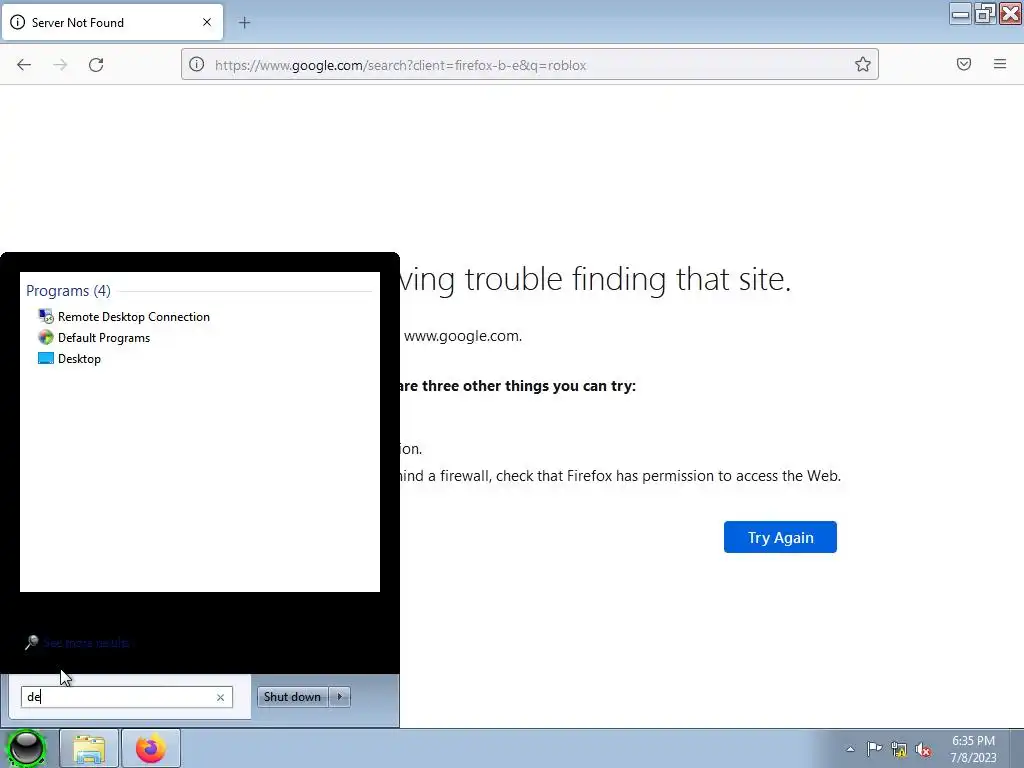Minimize the Firefox window
The width and height of the screenshot is (1024, 768).
[x=960, y=14]
